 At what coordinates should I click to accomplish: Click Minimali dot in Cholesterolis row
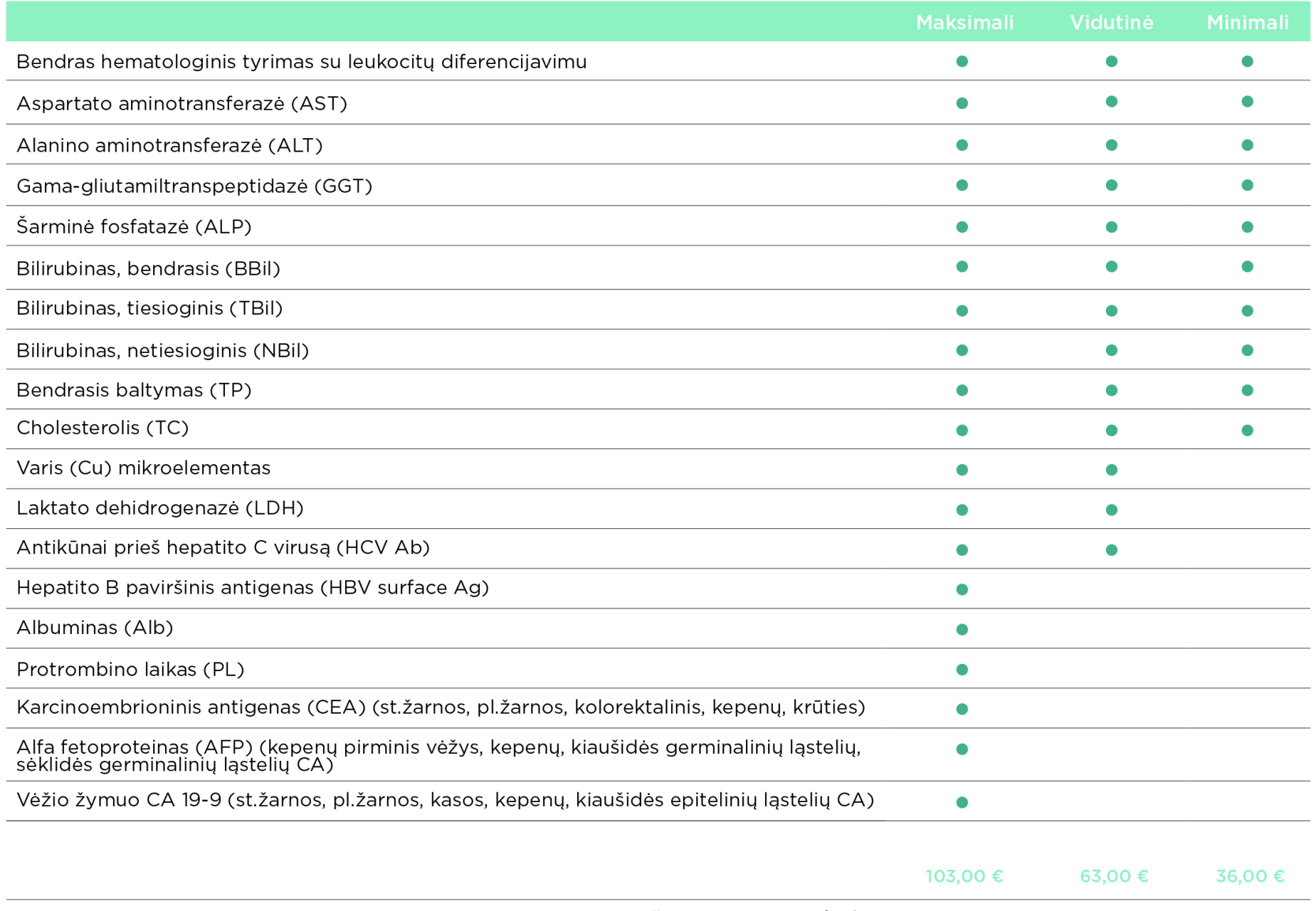point(1247,431)
